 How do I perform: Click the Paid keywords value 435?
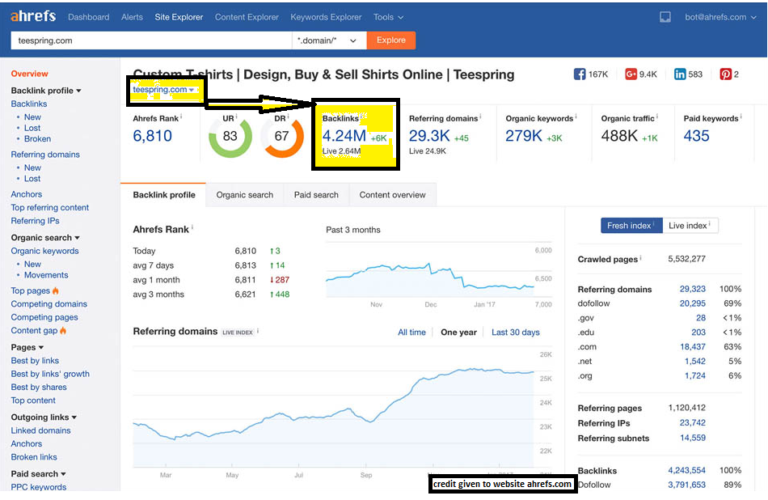(x=696, y=136)
